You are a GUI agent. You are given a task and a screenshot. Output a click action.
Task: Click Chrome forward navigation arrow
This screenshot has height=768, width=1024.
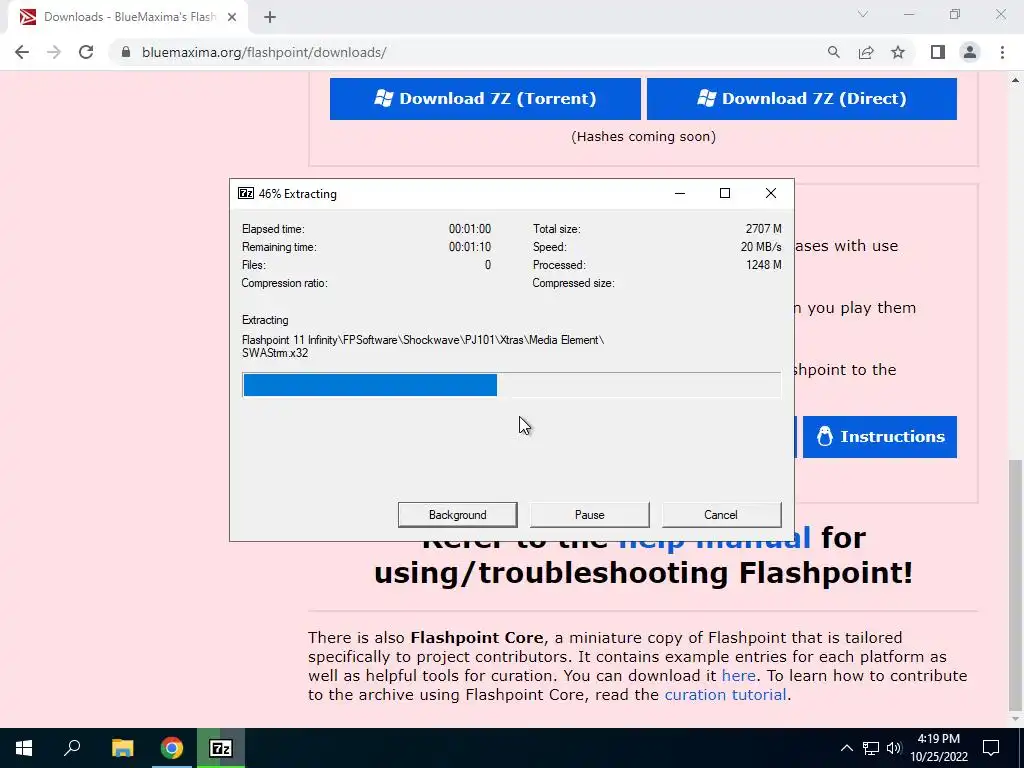54,52
